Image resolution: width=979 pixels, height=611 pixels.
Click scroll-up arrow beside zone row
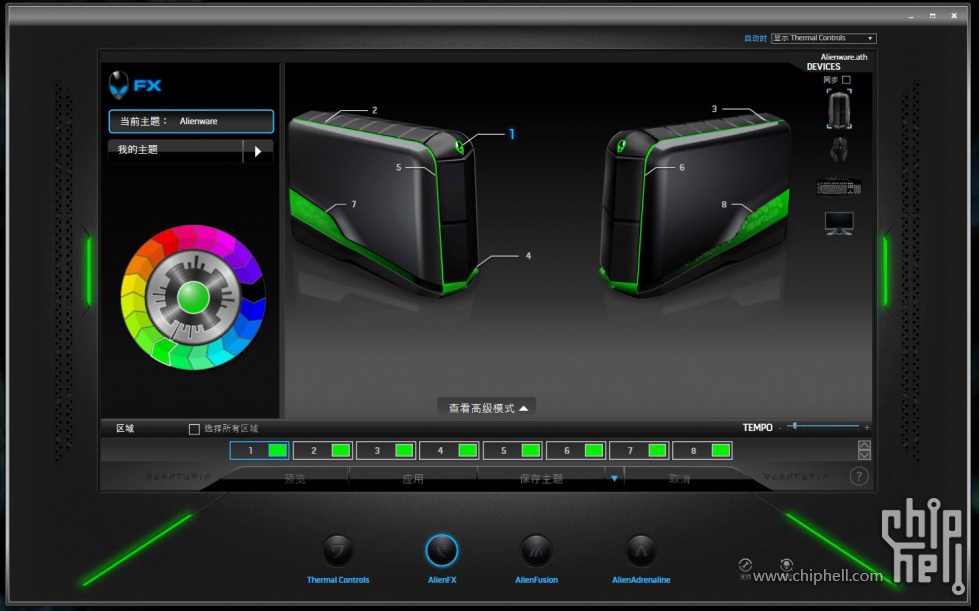[864, 445]
